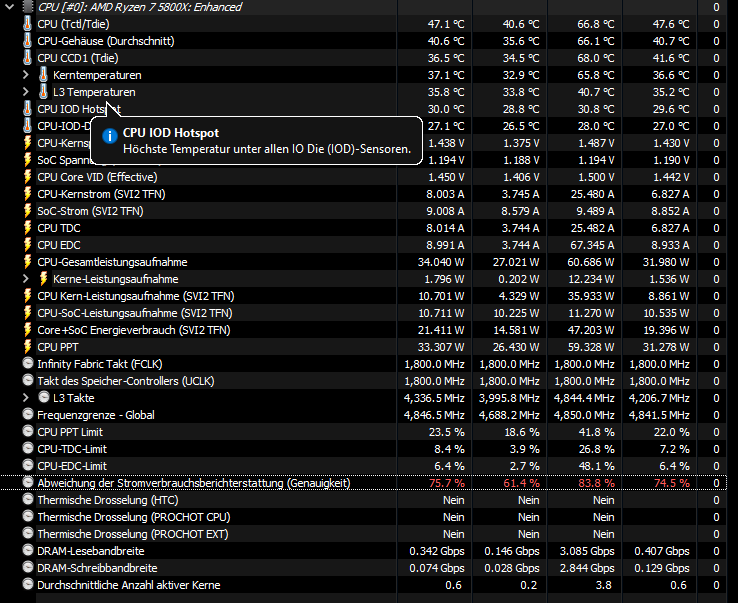
Task: Click the 47.1 °C current value of CPU (Tctl/Tdie)
Action: 446,24
